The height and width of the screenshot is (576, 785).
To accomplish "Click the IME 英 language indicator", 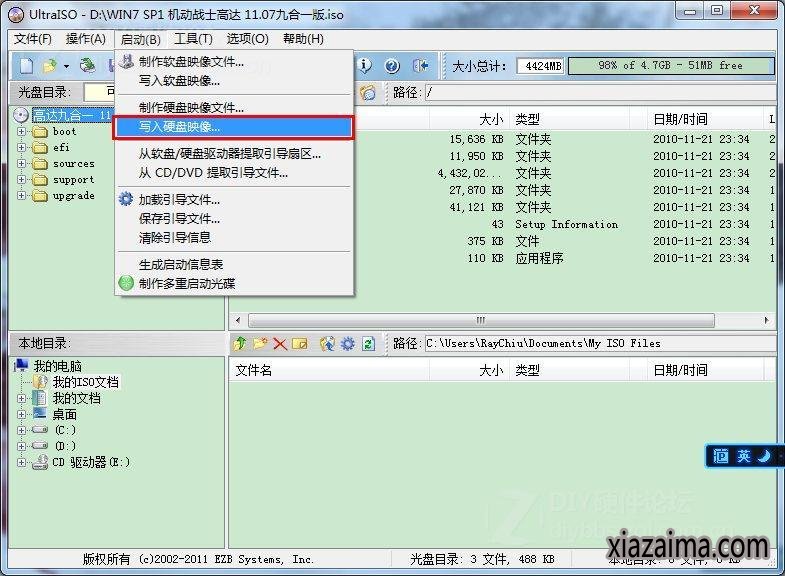I will pyautogui.click(x=744, y=456).
